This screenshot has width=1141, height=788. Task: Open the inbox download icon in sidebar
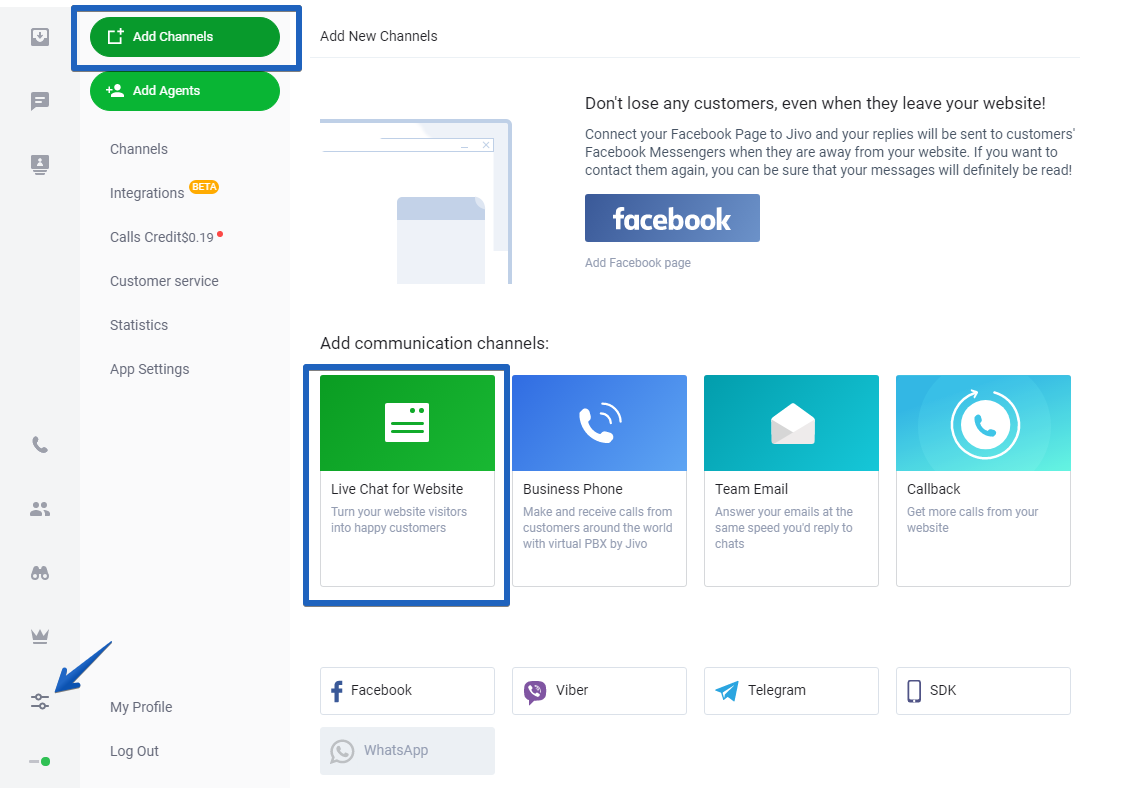click(x=40, y=36)
